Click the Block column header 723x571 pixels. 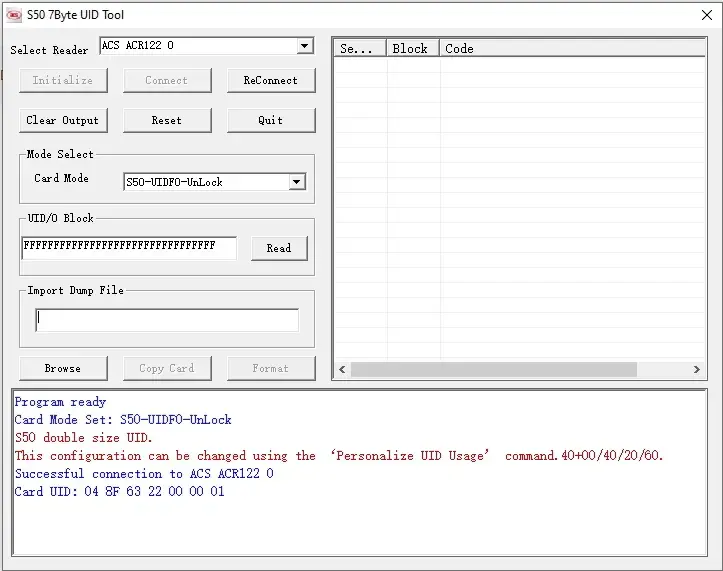[x=411, y=48]
